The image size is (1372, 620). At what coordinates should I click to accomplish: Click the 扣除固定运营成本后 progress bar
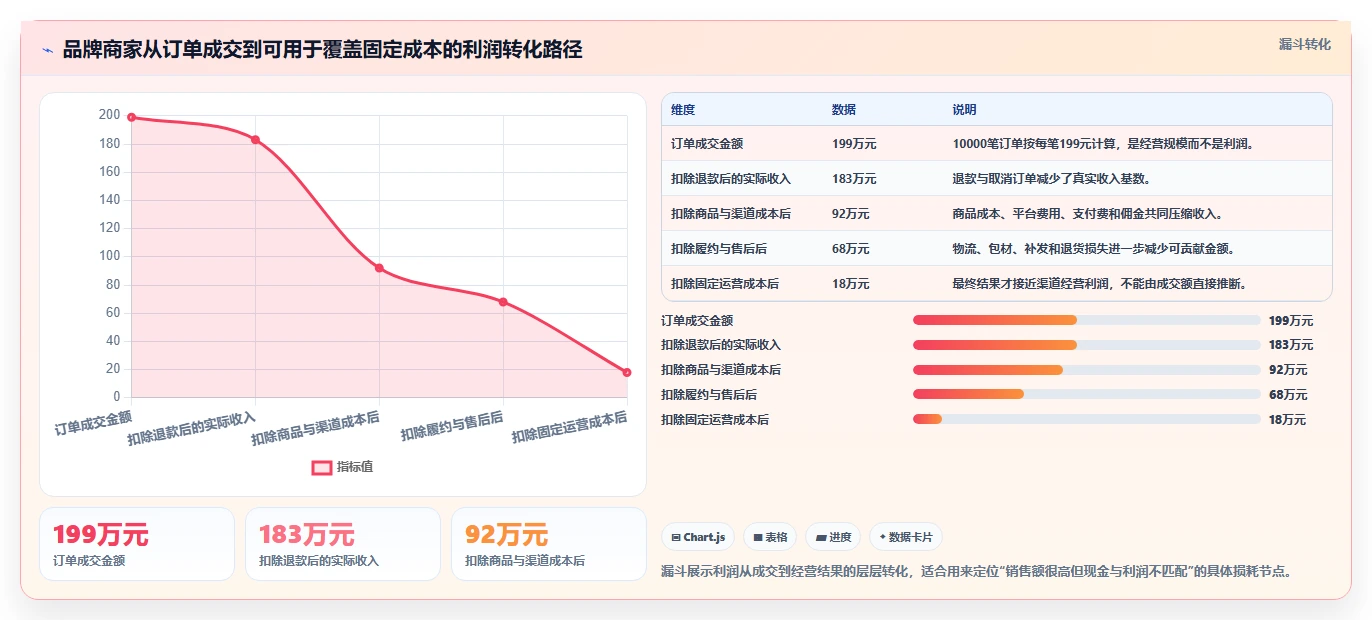(1086, 419)
